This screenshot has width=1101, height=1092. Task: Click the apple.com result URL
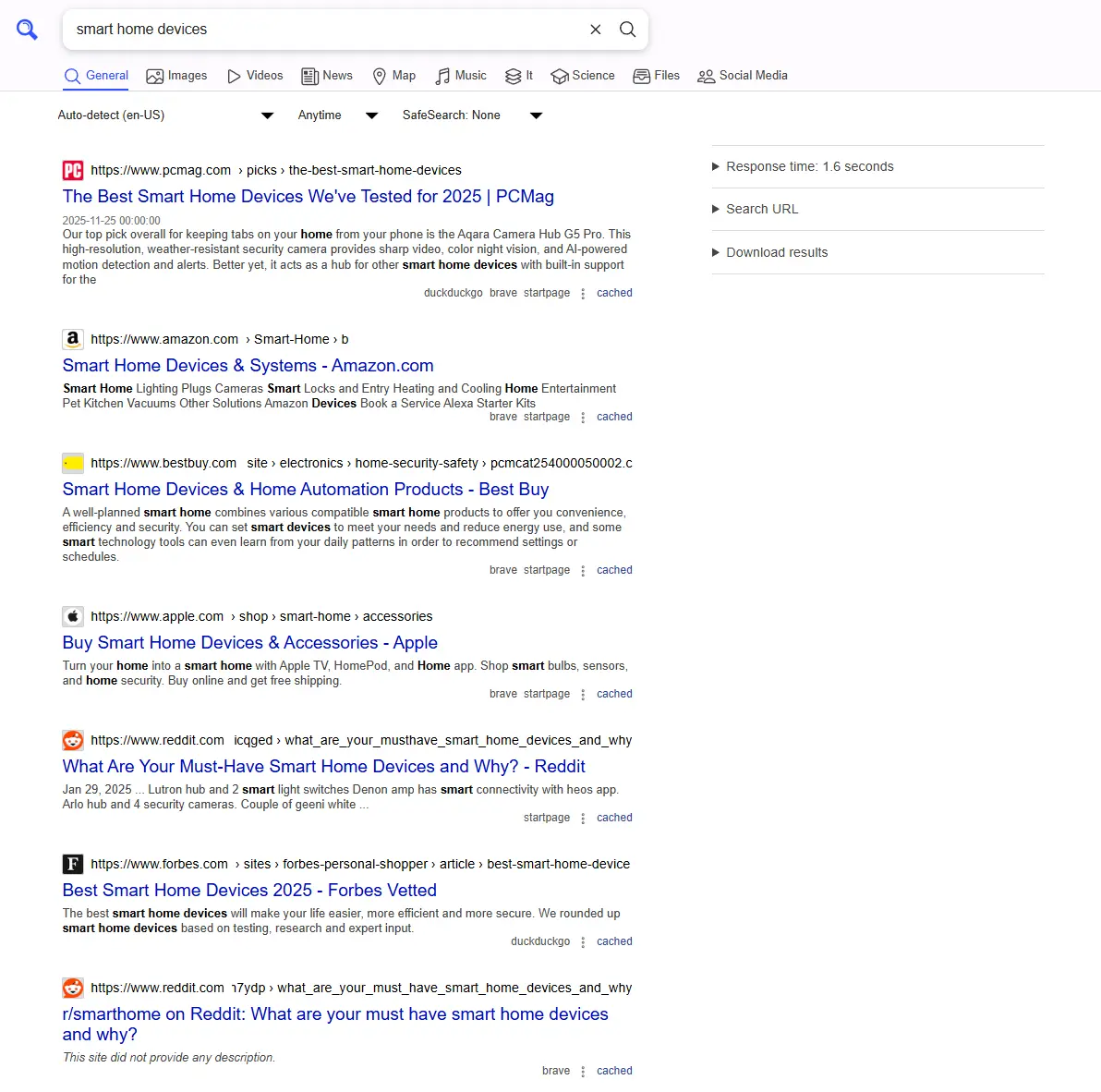pyautogui.click(x=261, y=616)
